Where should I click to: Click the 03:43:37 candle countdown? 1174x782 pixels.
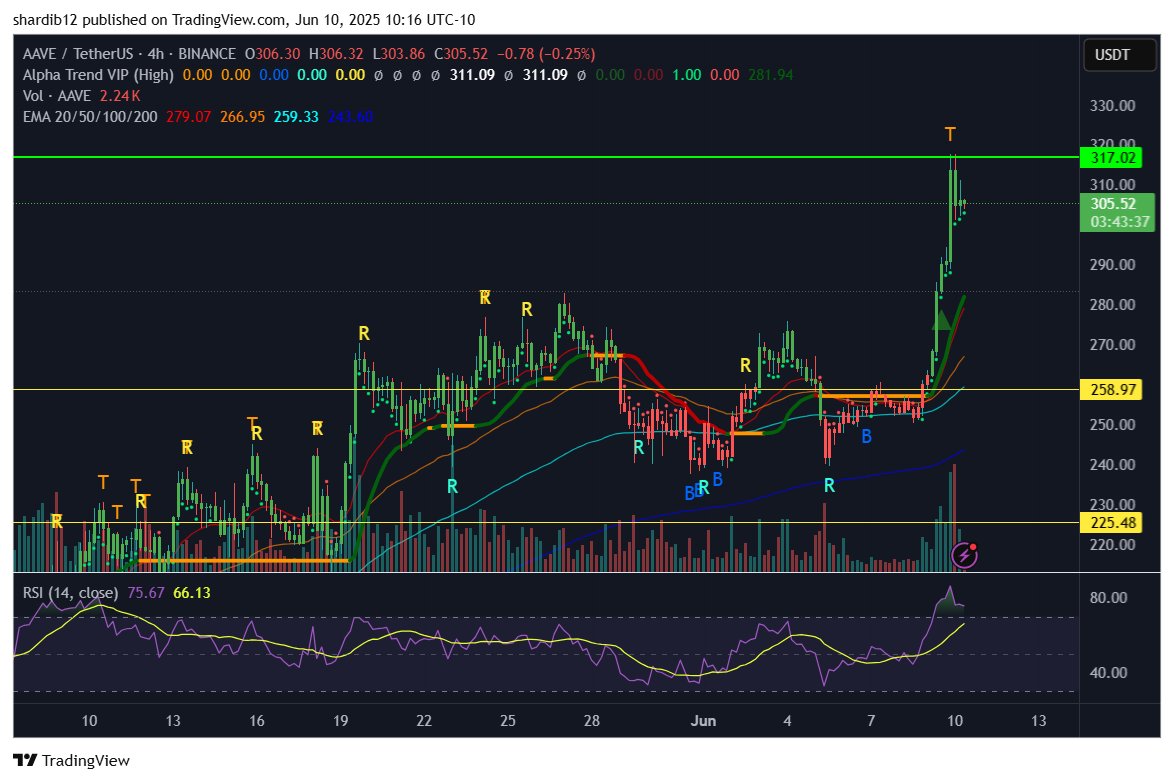click(1119, 222)
